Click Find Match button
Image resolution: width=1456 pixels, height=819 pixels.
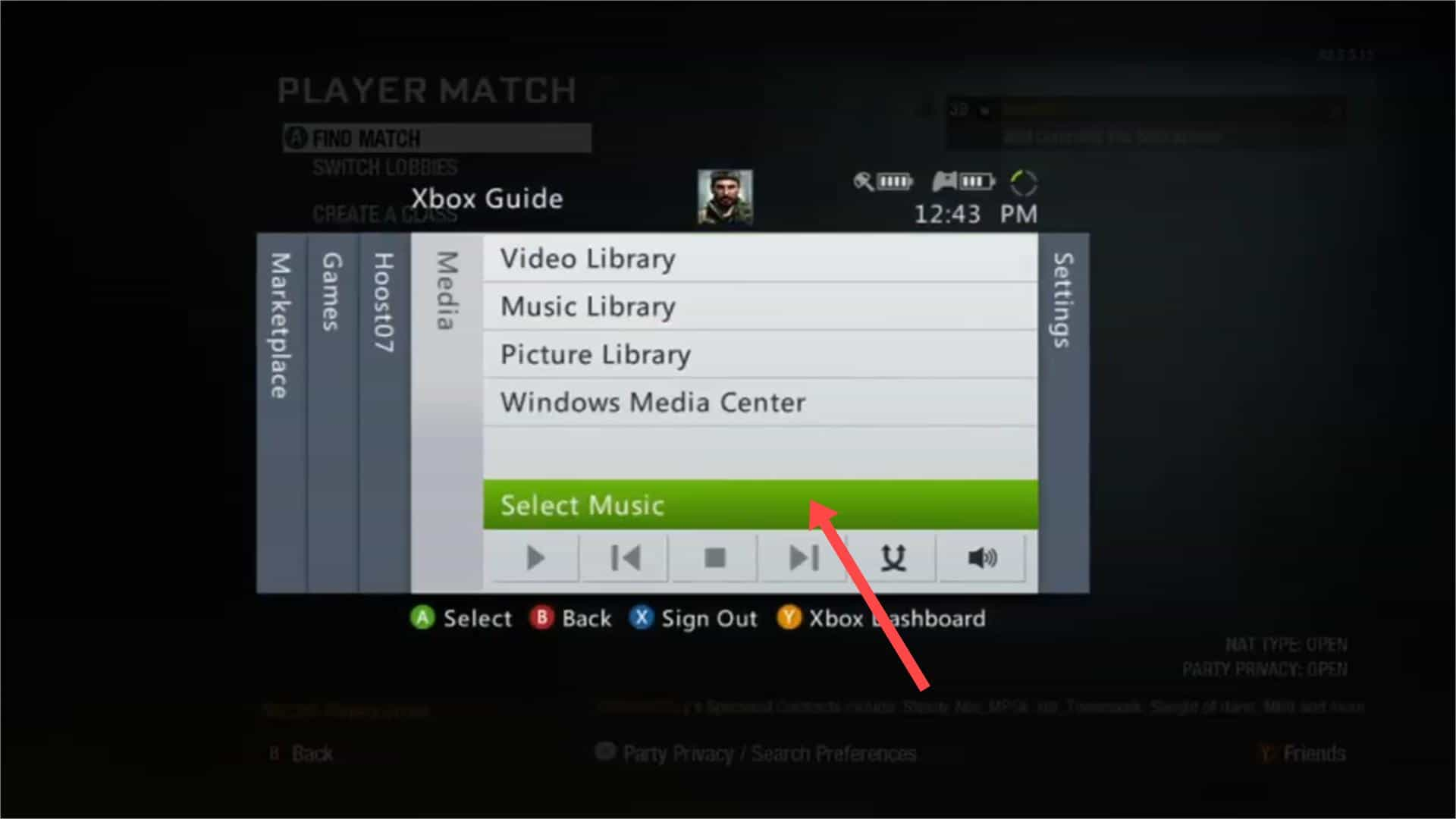[x=436, y=138]
